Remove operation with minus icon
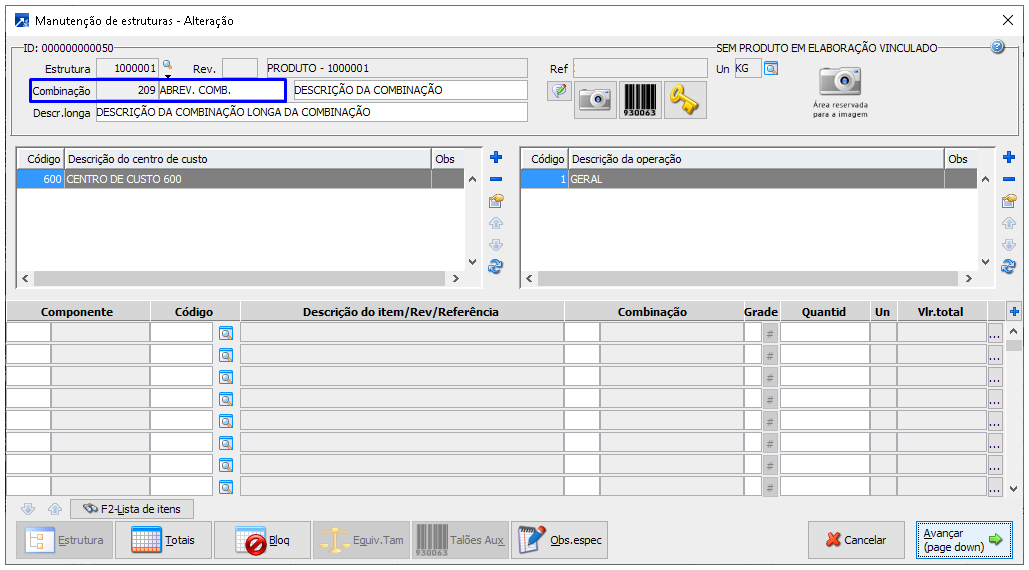1029x570 pixels. [x=1009, y=179]
